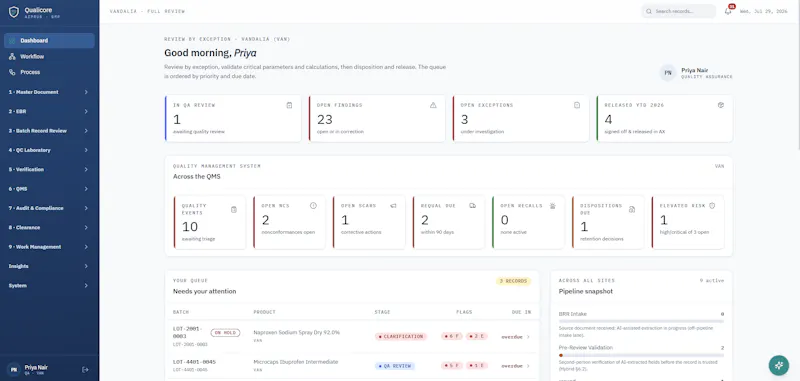Click the Elevated Risk shield icon
Viewport: 800px width, 381px height.
pyautogui.click(x=712, y=206)
